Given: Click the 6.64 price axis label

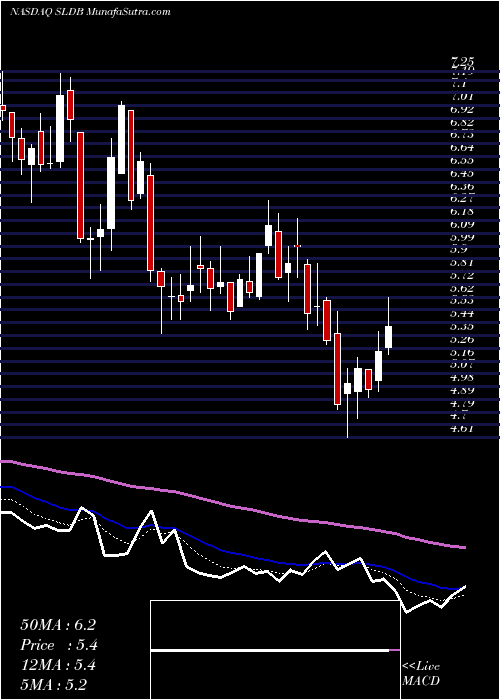Looking at the screenshot, I should [x=462, y=148].
